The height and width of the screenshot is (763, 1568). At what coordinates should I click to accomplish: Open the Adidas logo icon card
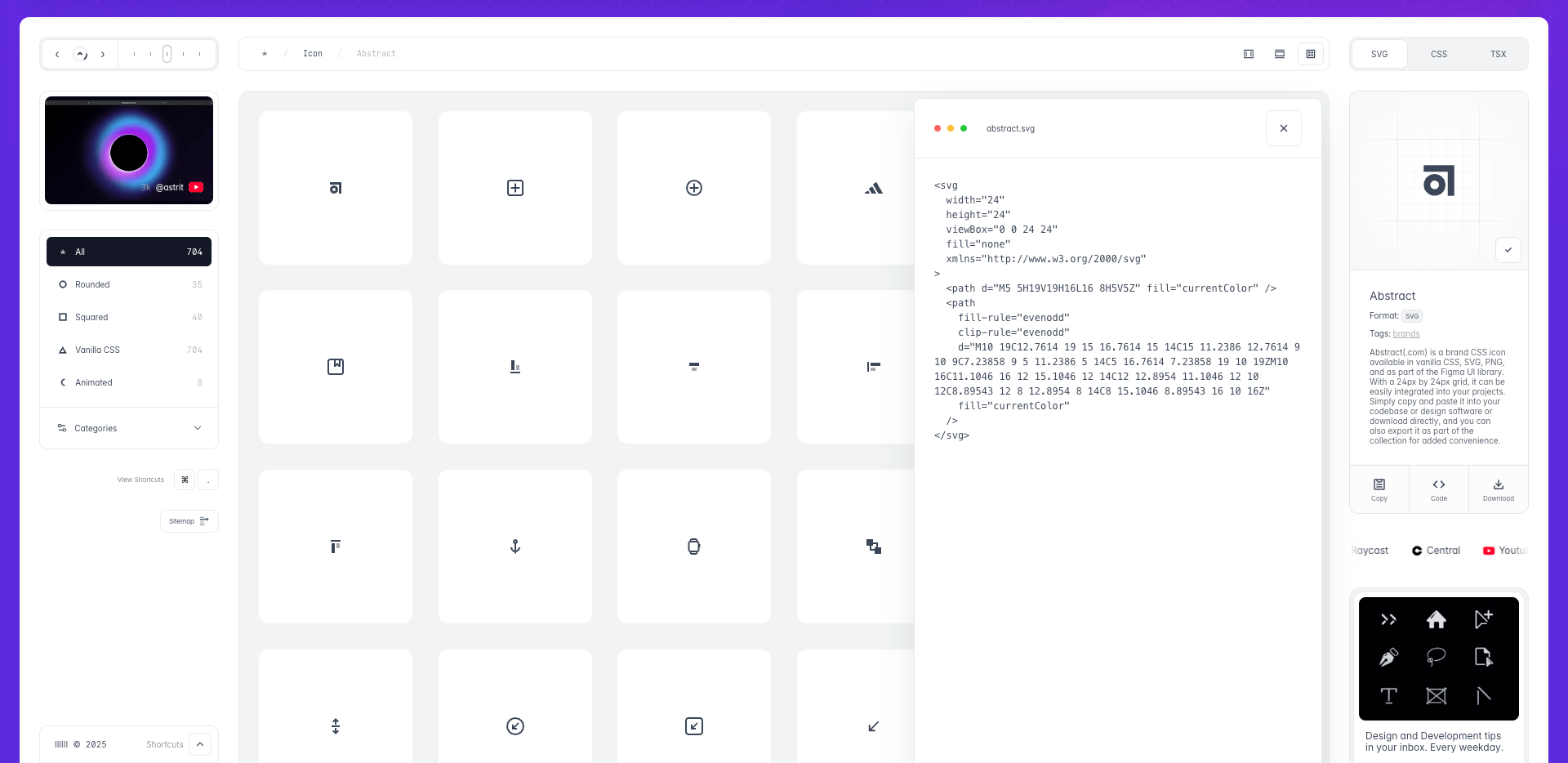[x=856, y=188]
